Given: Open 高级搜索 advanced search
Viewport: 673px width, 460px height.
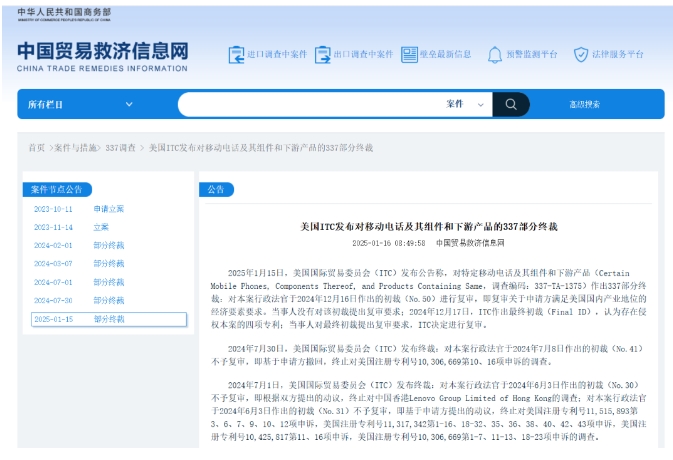Looking at the screenshot, I should coord(585,104).
